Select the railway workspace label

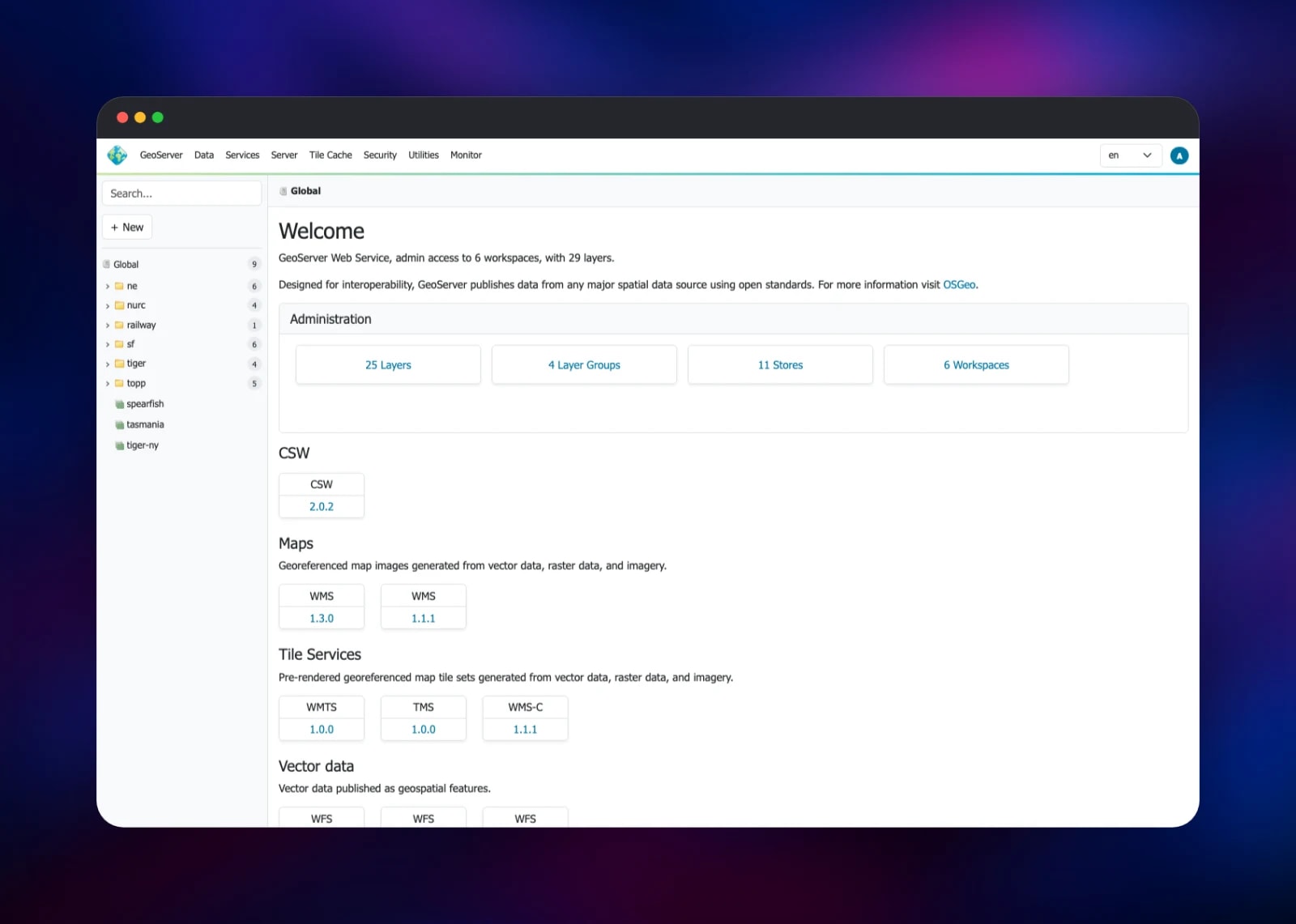point(141,325)
